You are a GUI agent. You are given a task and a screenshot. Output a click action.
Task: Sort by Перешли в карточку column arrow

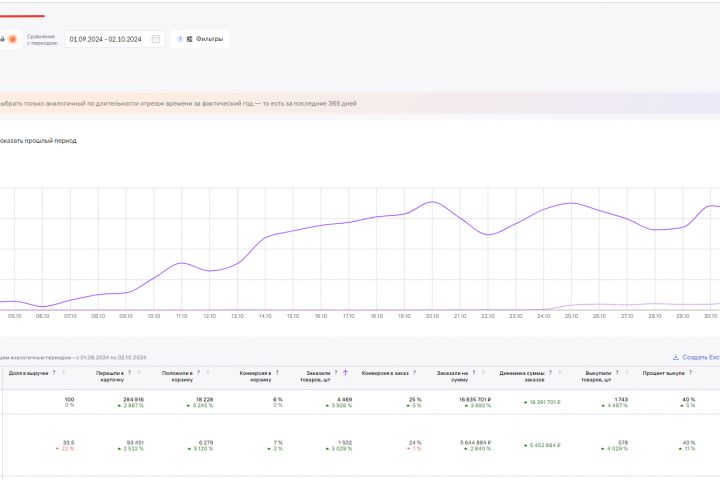point(140,372)
